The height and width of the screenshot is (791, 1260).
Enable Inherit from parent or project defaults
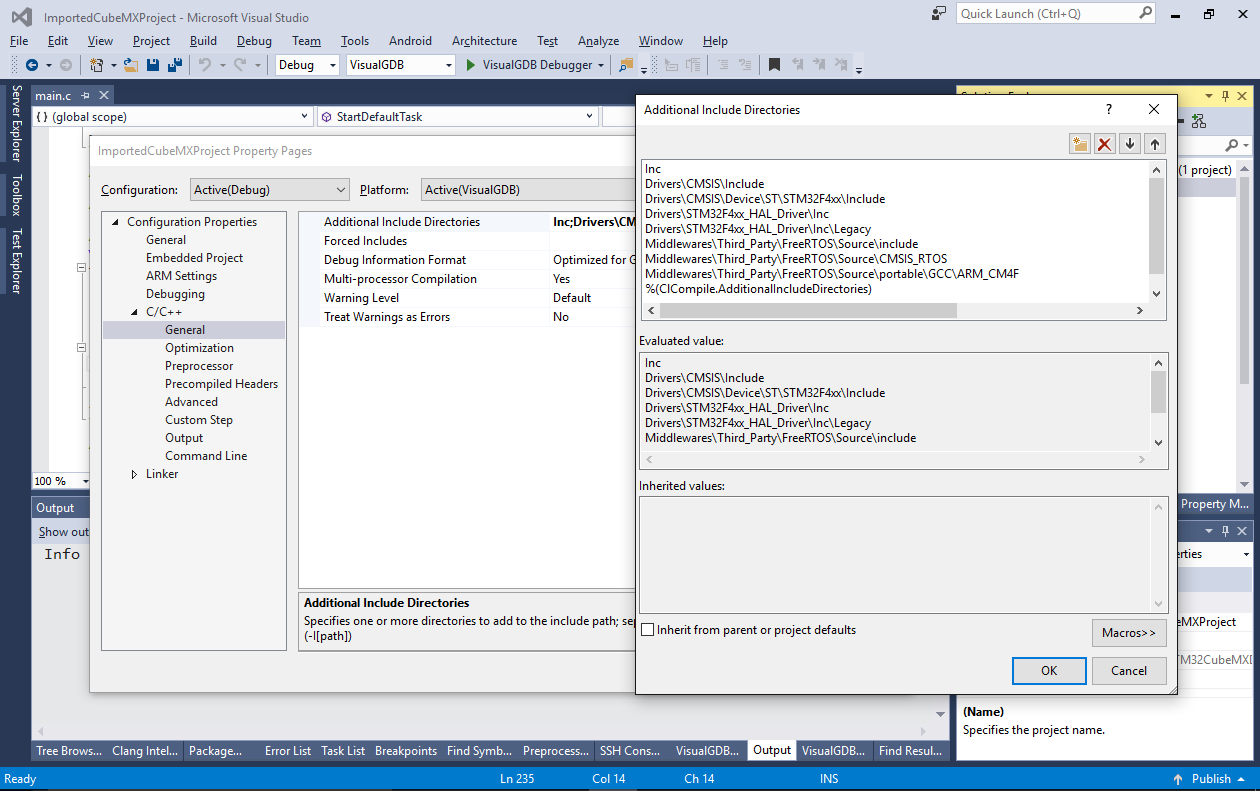pyautogui.click(x=648, y=630)
